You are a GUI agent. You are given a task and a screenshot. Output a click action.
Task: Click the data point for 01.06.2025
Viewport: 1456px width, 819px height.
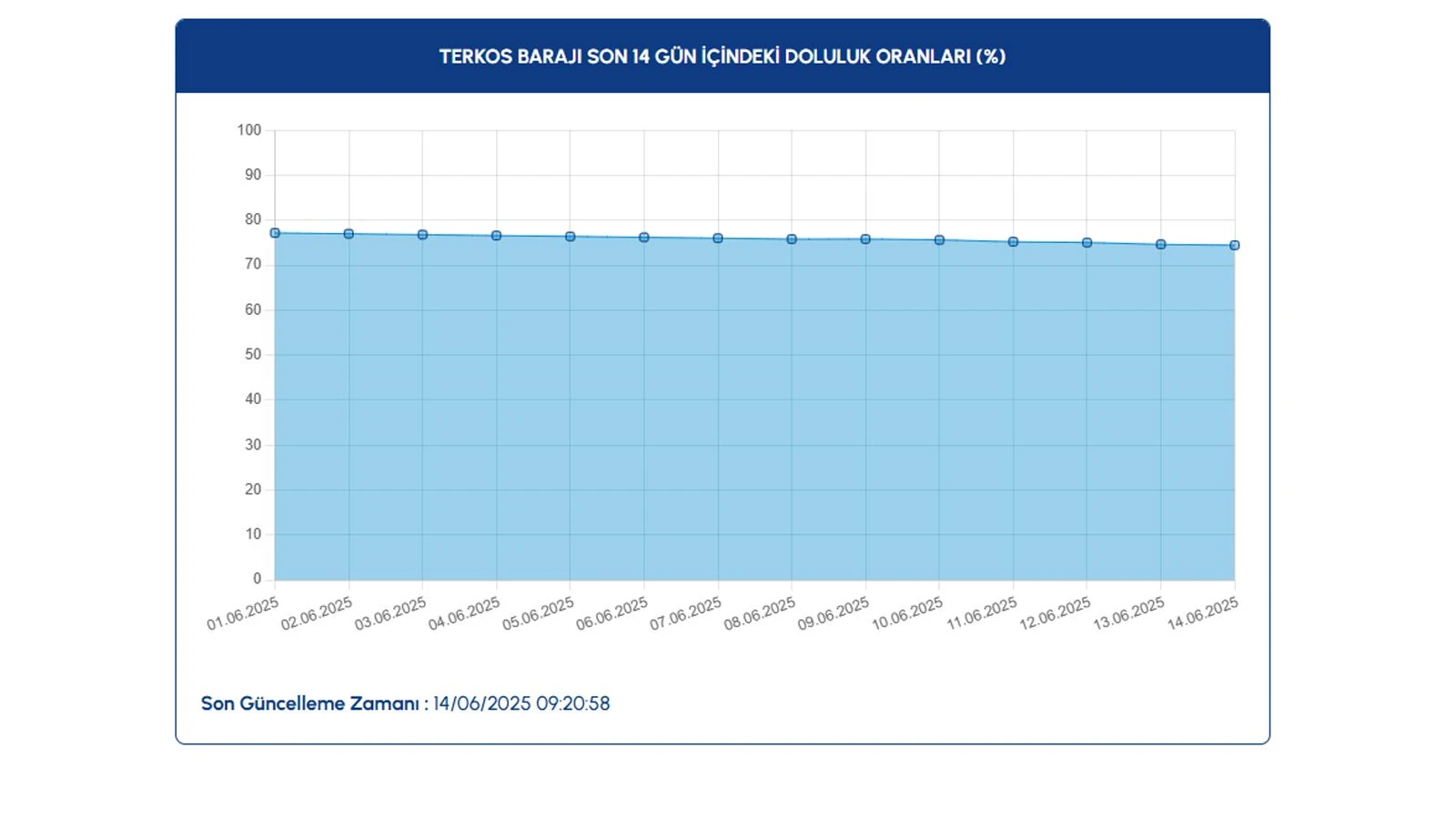275,233
